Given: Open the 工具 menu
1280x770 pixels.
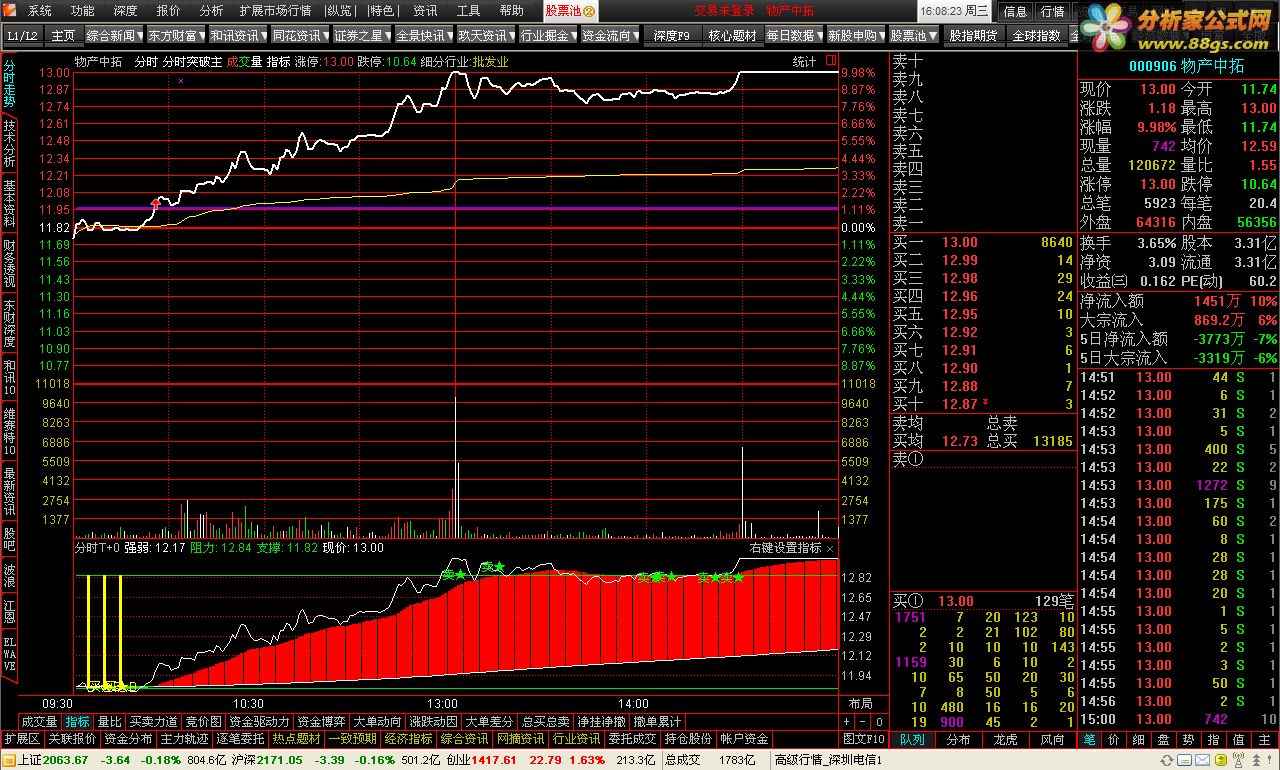Looking at the screenshot, I should [468, 11].
